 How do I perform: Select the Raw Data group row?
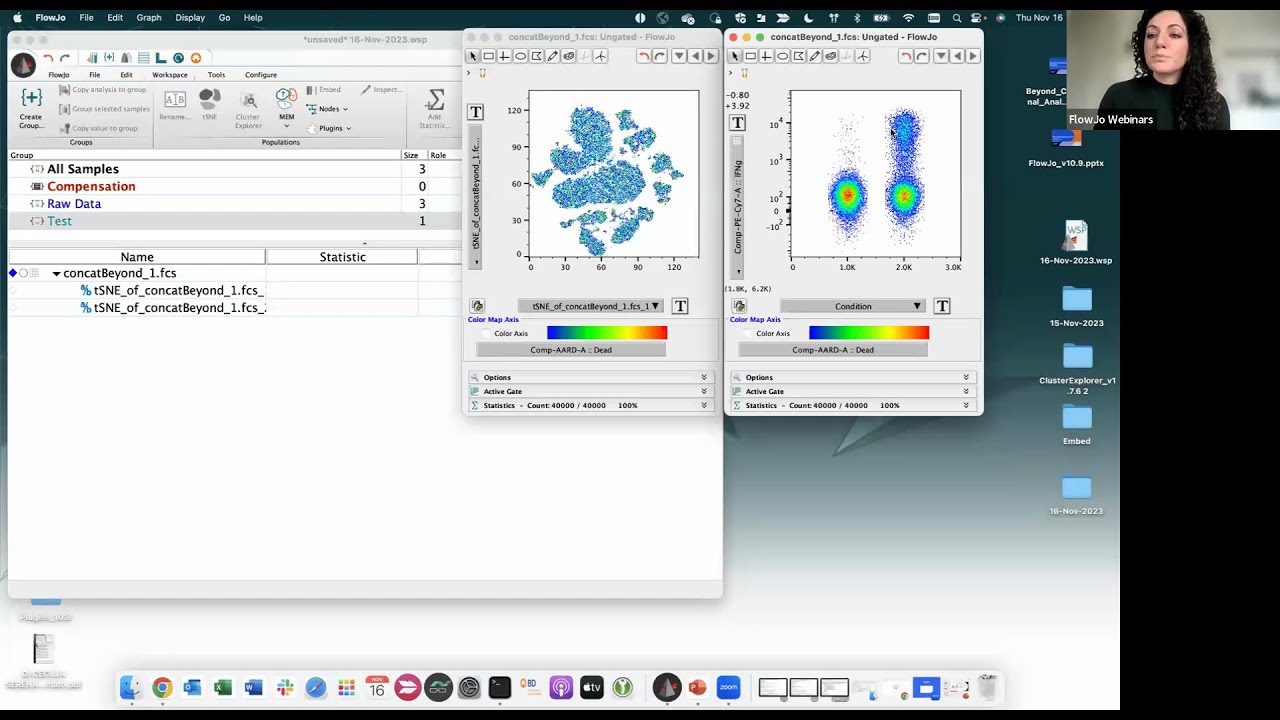tap(234, 204)
